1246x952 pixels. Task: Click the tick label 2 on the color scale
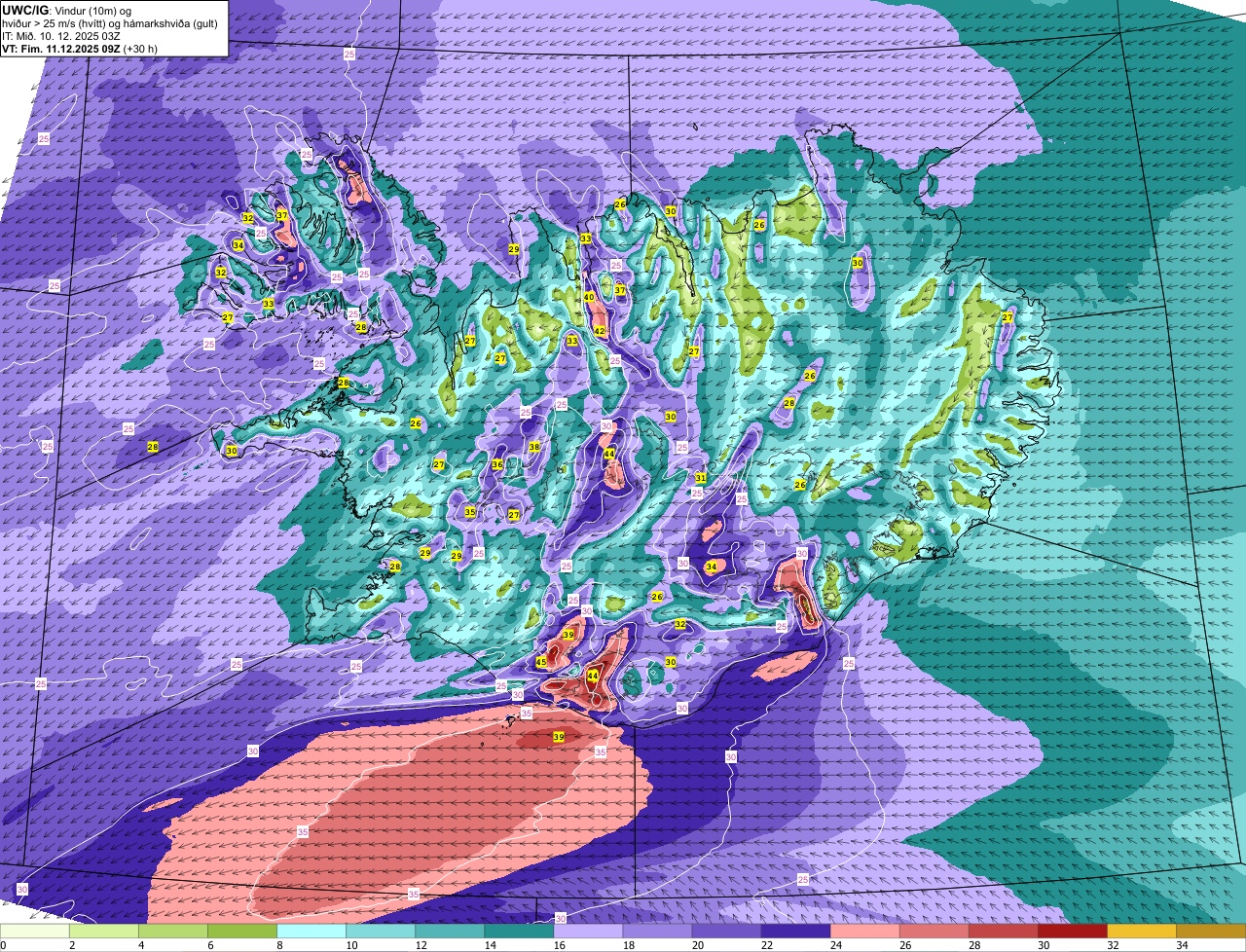tap(72, 945)
